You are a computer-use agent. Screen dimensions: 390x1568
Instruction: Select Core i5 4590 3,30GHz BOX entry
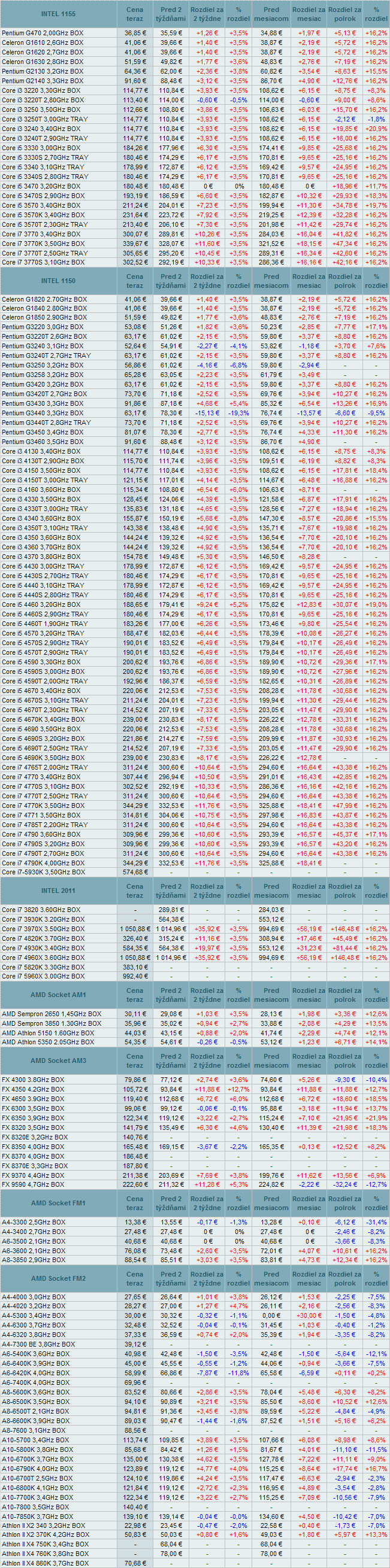41,662
